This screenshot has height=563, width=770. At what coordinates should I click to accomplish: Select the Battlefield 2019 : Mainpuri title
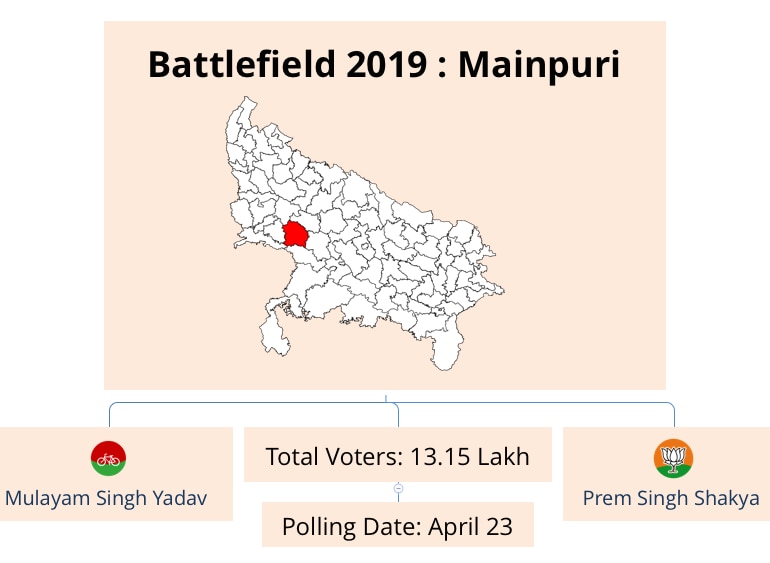[x=384, y=65]
